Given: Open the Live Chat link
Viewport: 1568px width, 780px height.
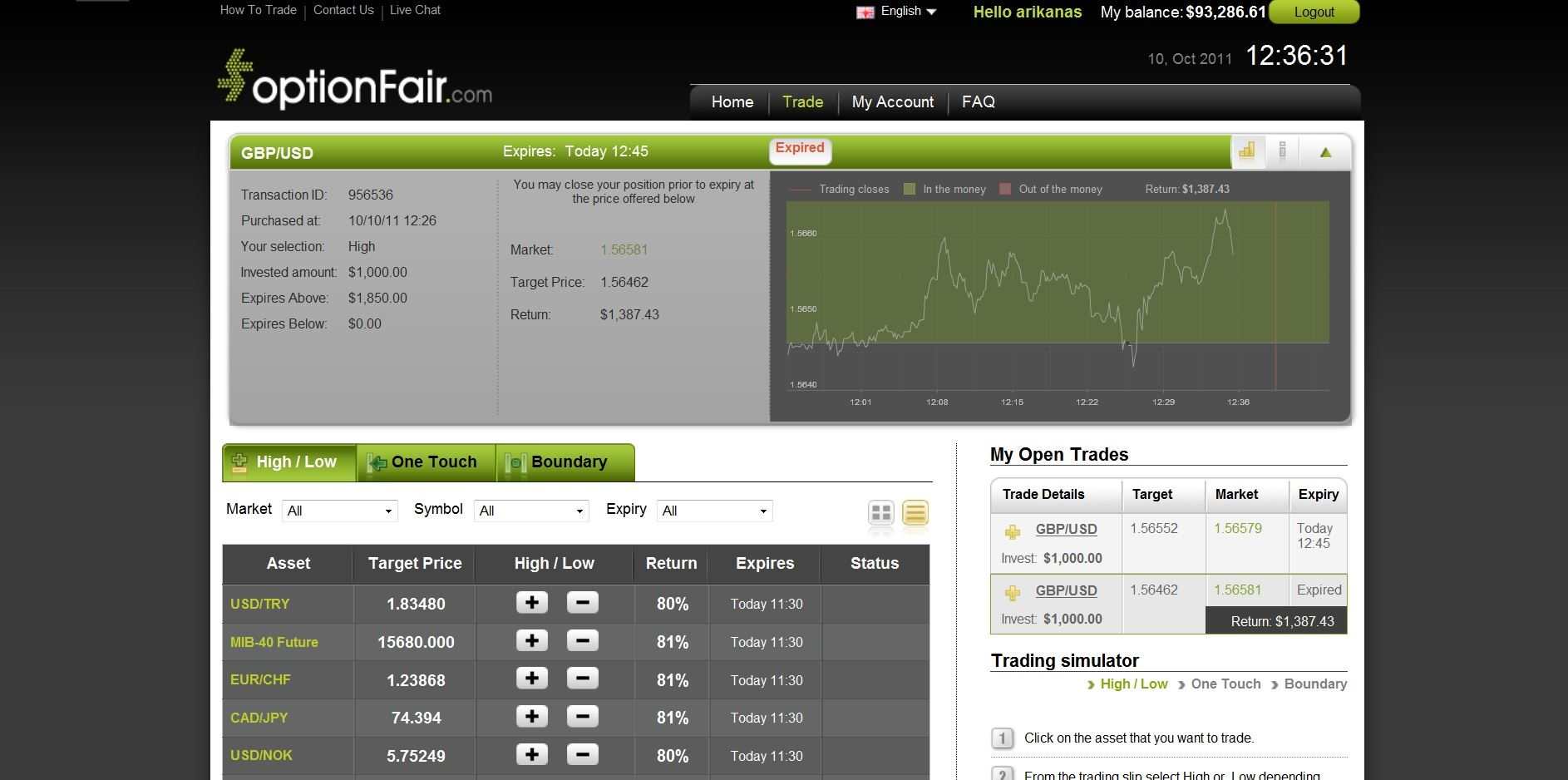Looking at the screenshot, I should [x=415, y=10].
